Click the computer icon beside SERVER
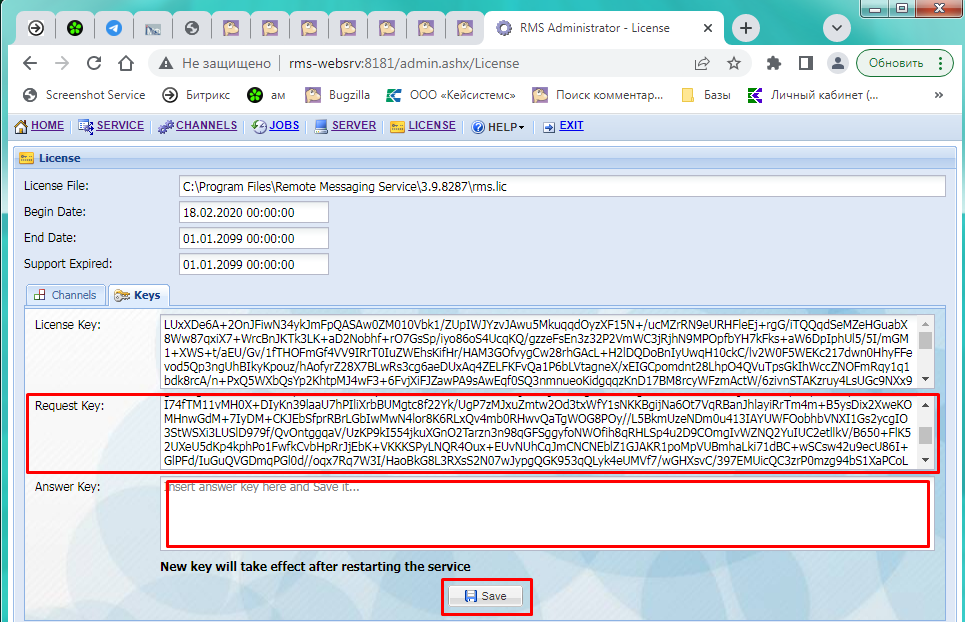This screenshot has height=622, width=965. (x=321, y=127)
